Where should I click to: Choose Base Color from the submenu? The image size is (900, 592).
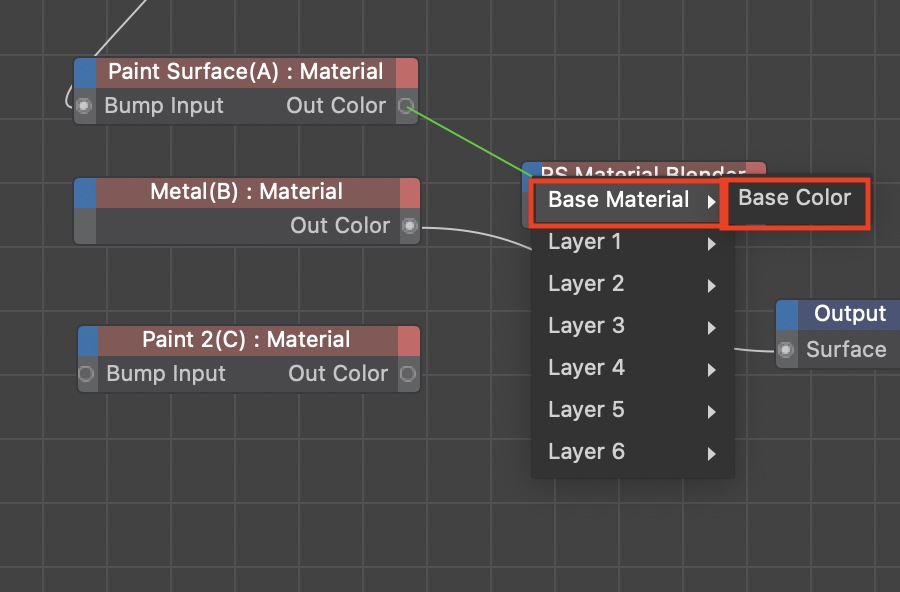794,198
